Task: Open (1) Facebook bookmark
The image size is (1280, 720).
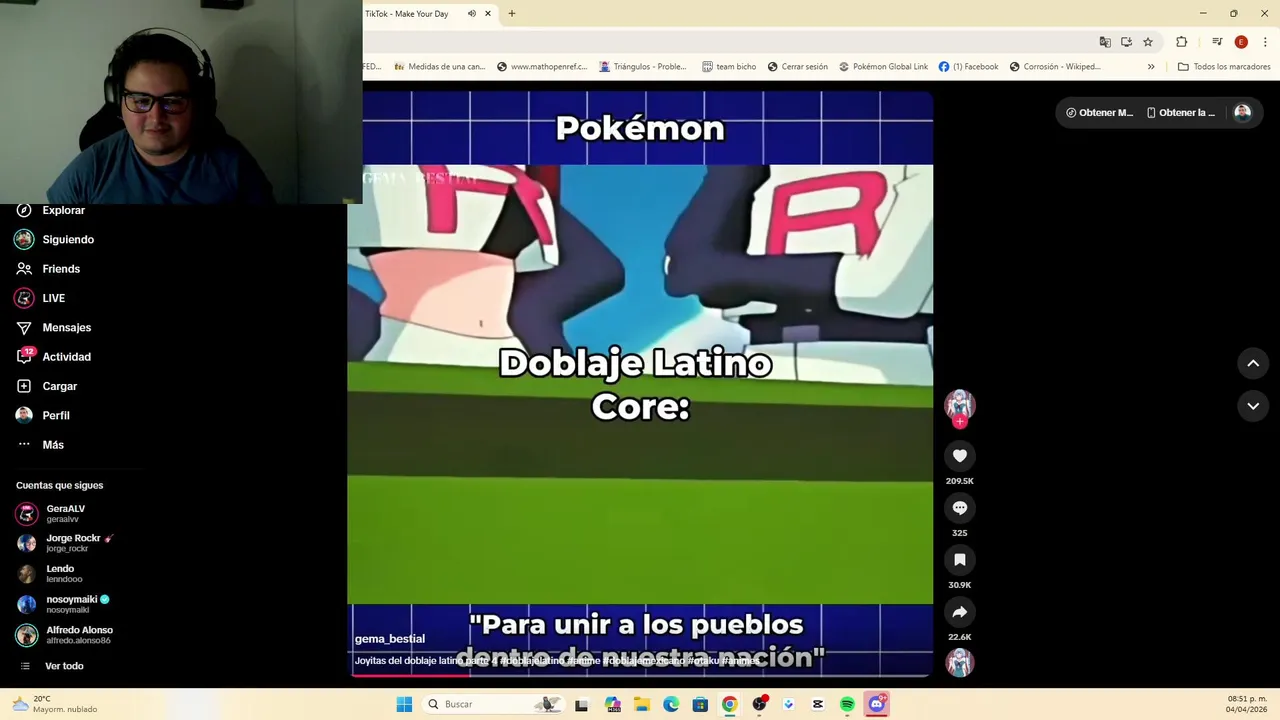Action: (968, 67)
